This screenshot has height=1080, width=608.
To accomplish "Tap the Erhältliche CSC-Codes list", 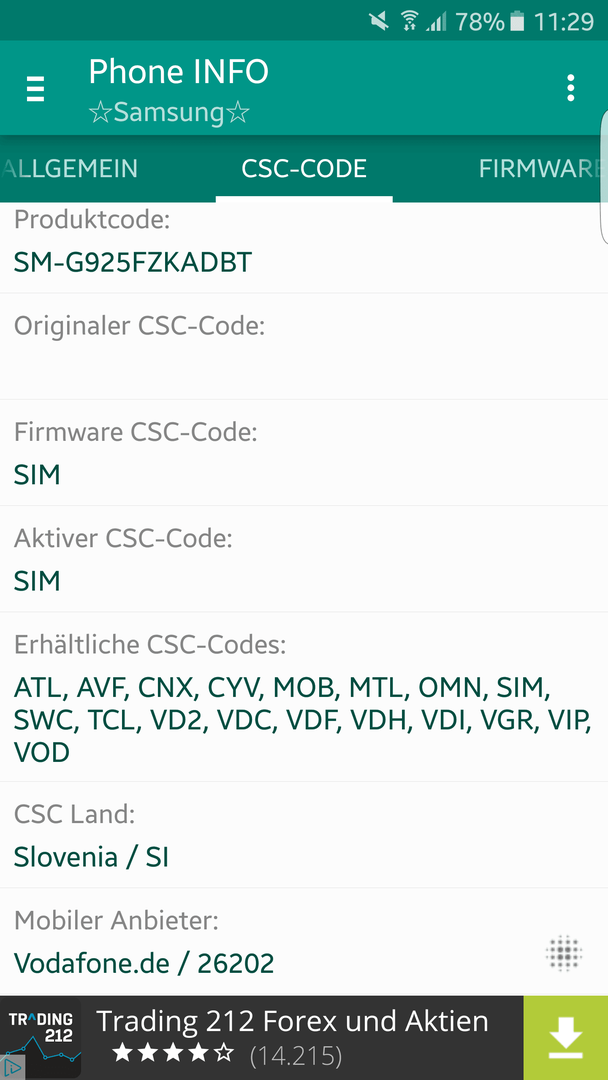I will 304,697.
